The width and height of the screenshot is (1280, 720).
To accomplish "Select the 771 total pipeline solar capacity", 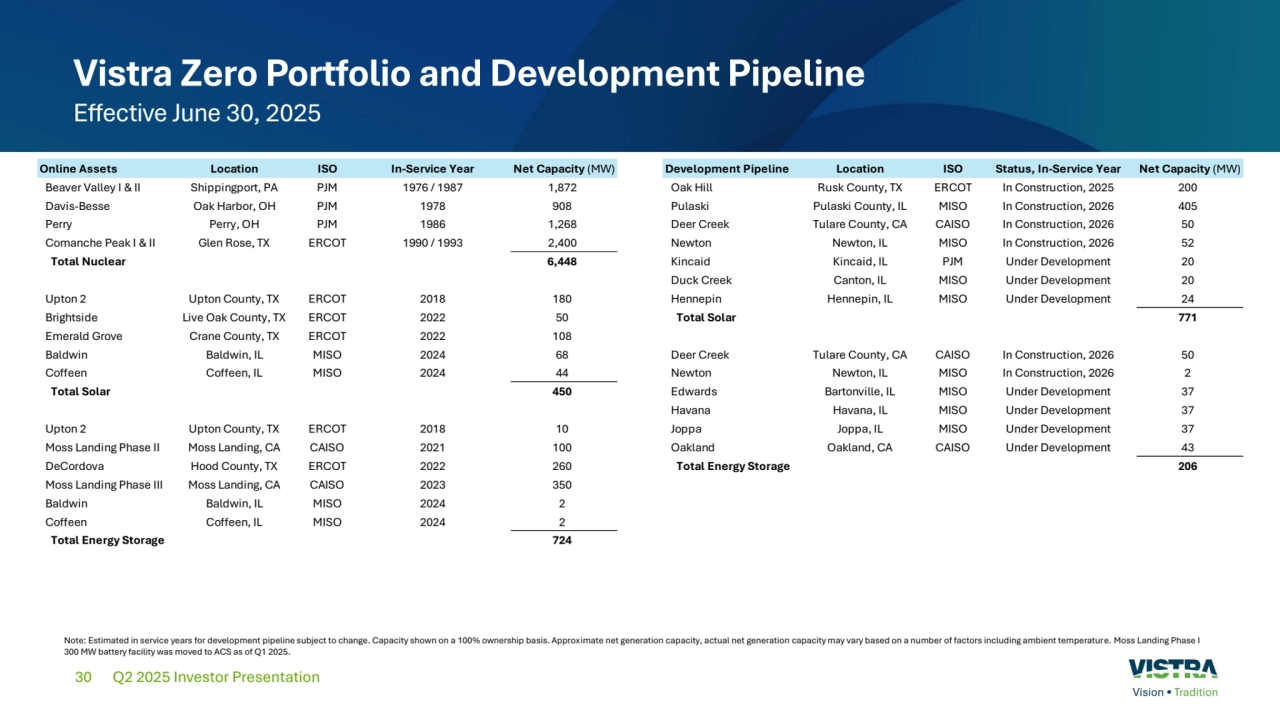I will tap(1188, 318).
